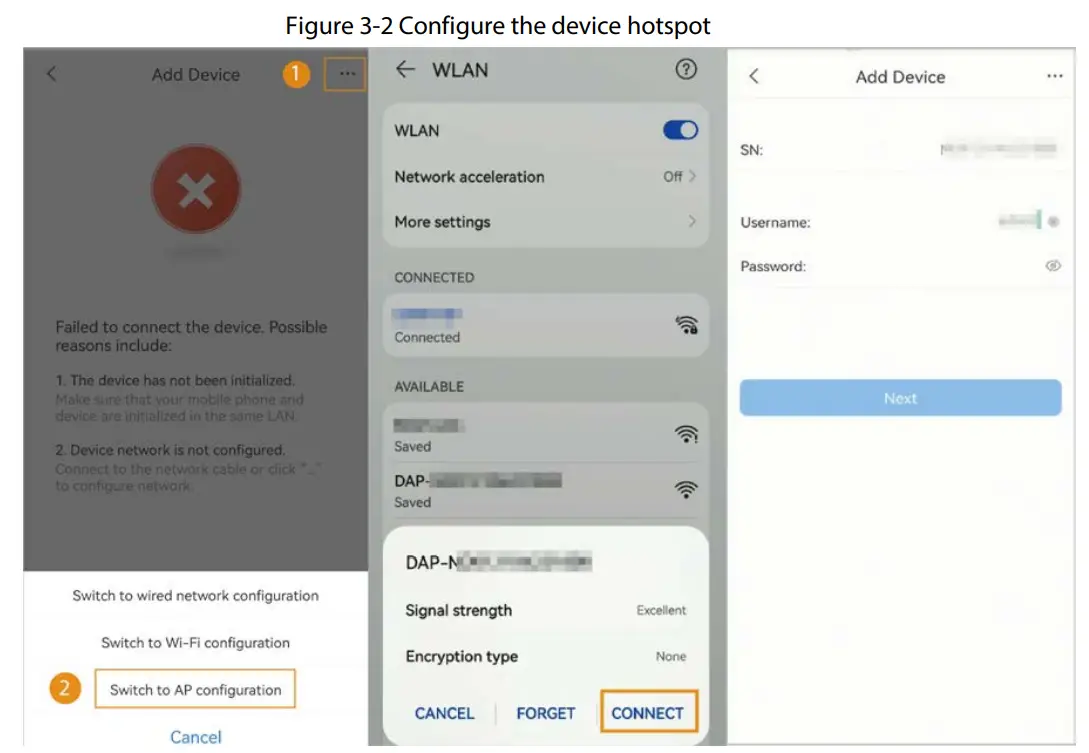Tap the red X failure icon
This screenshot has height=753, width=1089.
pos(195,189)
